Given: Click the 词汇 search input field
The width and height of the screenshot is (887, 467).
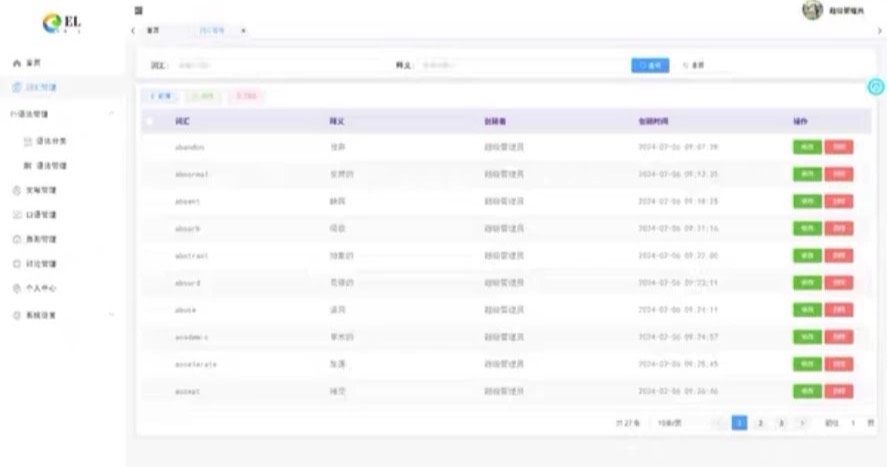Looking at the screenshot, I should 280,65.
